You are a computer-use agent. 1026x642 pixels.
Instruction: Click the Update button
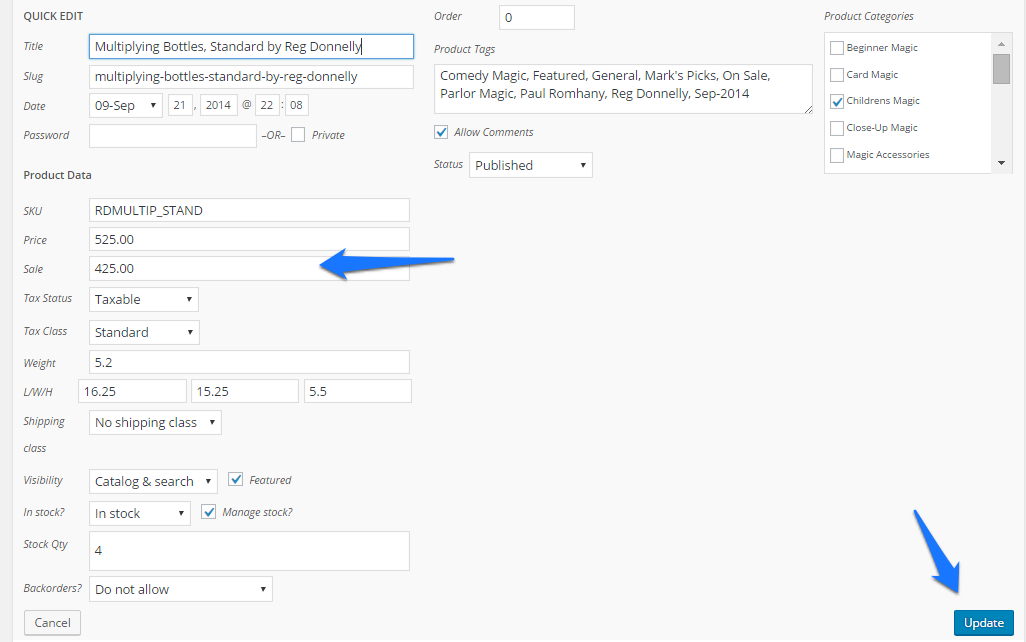(x=983, y=623)
